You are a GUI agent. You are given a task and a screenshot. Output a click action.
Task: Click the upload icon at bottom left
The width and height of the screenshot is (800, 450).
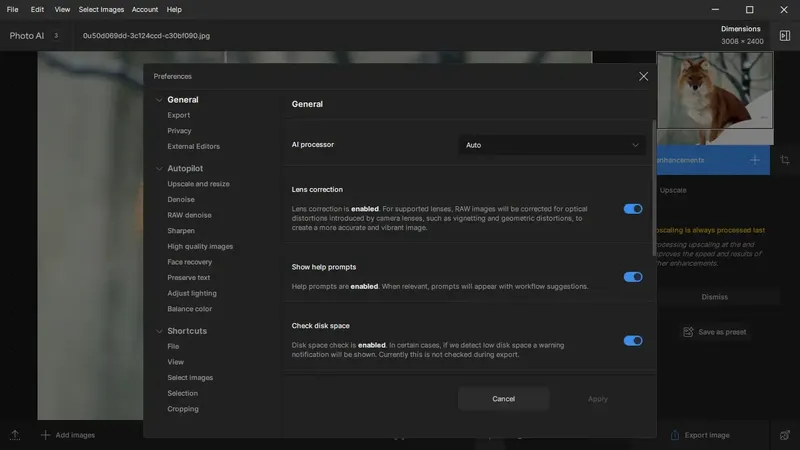(15, 435)
